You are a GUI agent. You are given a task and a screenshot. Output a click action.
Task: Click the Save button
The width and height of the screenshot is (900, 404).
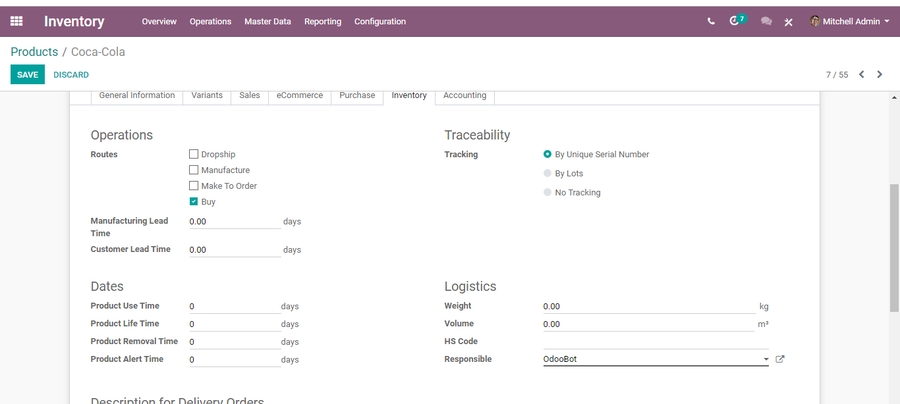click(27, 75)
